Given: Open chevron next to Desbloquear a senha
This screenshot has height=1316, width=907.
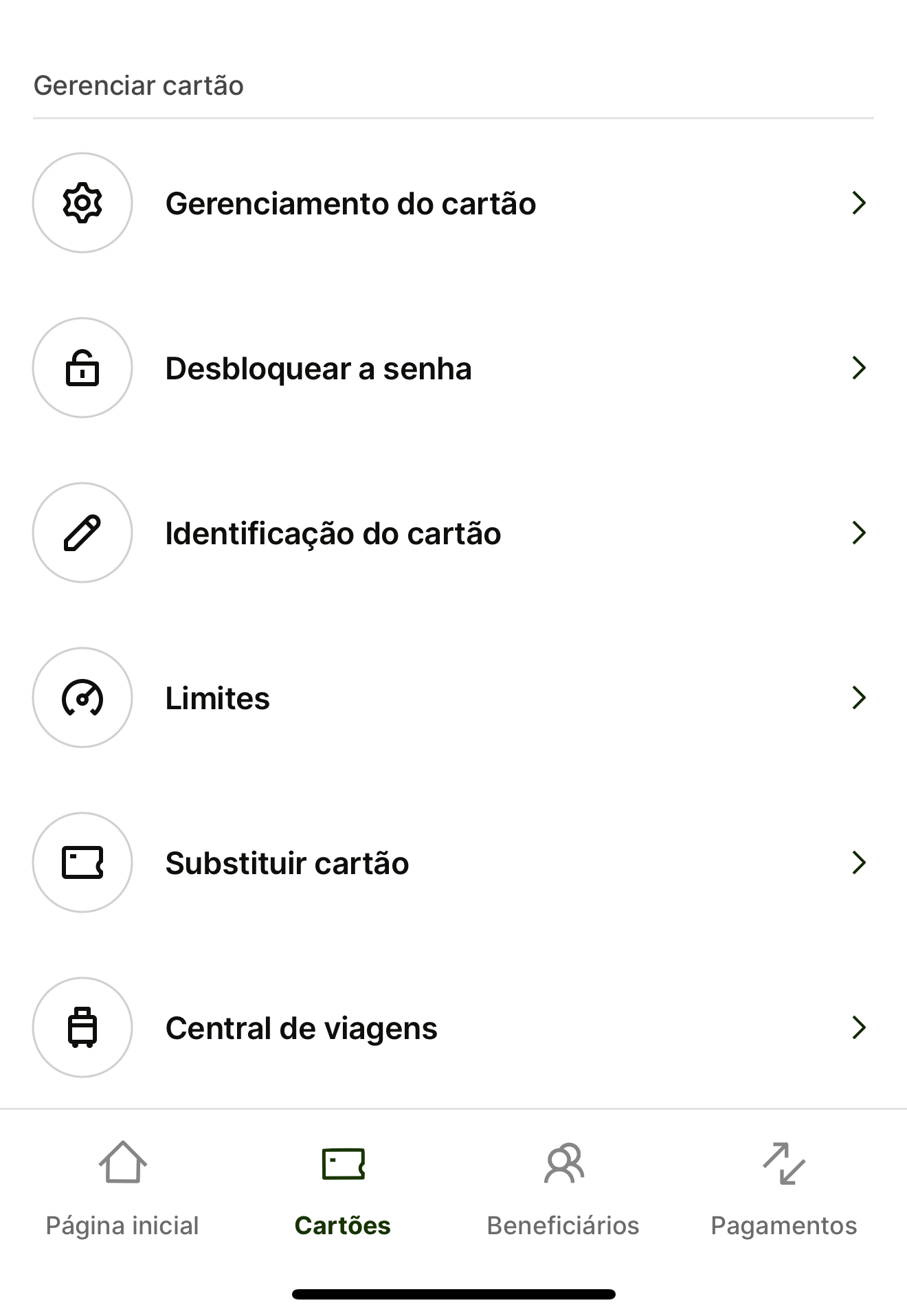Looking at the screenshot, I should (x=858, y=368).
